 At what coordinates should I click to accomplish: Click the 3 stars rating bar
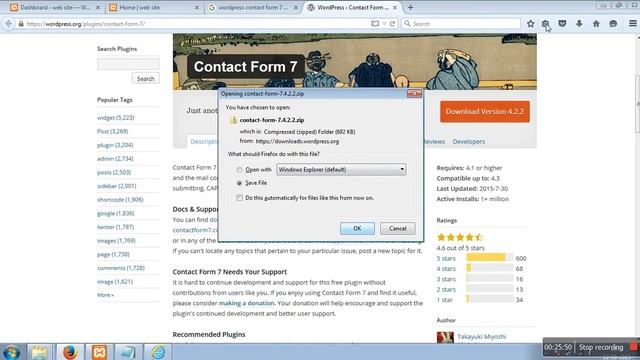click(x=490, y=279)
